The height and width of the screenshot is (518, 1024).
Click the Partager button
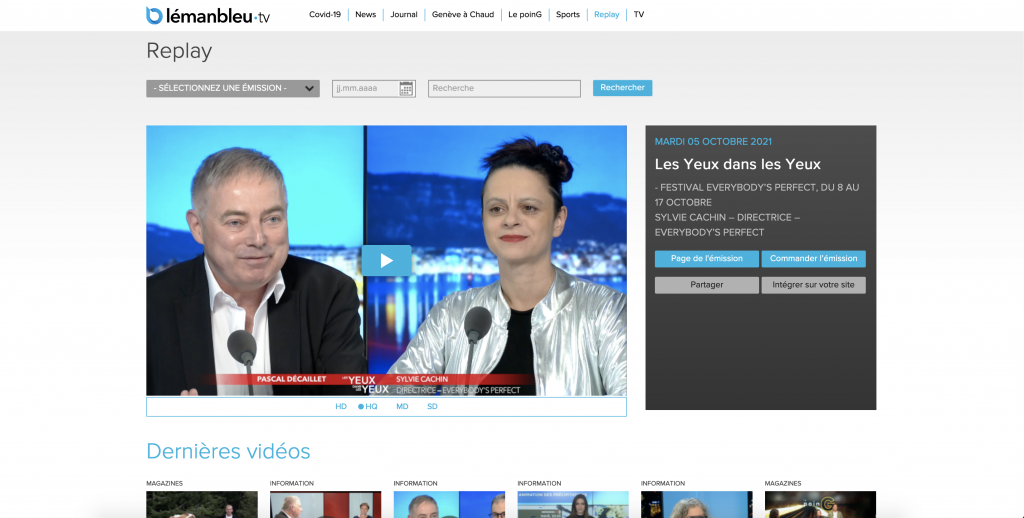pos(706,285)
